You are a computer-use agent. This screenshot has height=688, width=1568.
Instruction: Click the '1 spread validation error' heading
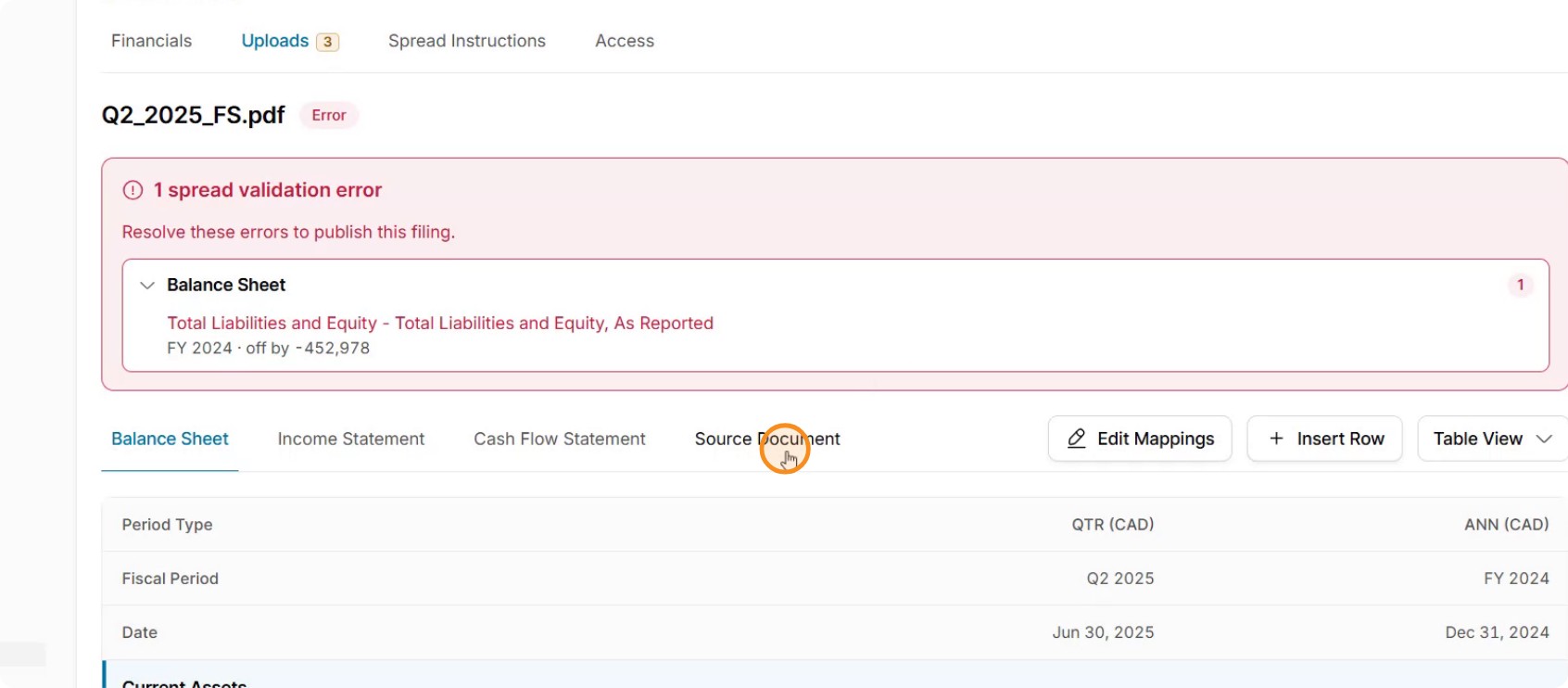point(268,190)
